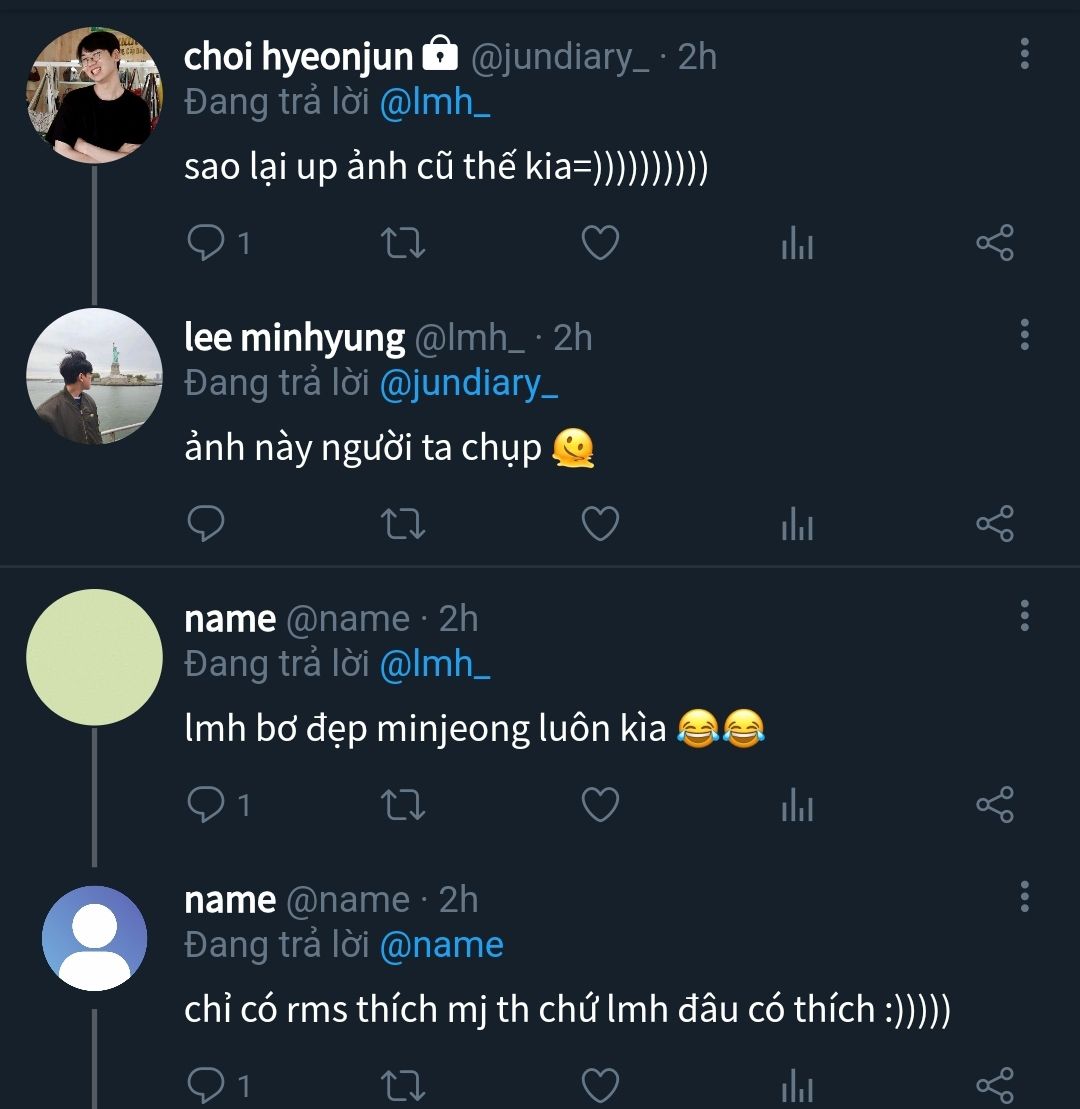This screenshot has width=1080, height=1109.
Task: Share choi hyeonjun's tweet
Action: pyautogui.click(x=994, y=243)
